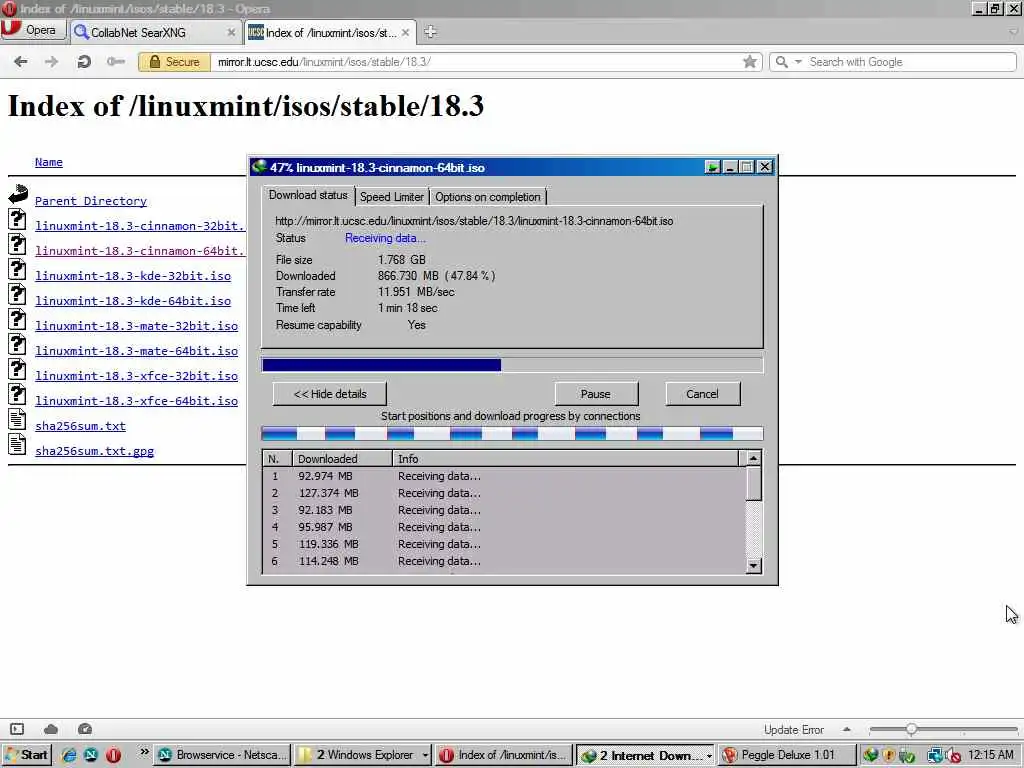Click the page zoom slider handle
The width and height of the screenshot is (1024, 768).
[x=911, y=729]
